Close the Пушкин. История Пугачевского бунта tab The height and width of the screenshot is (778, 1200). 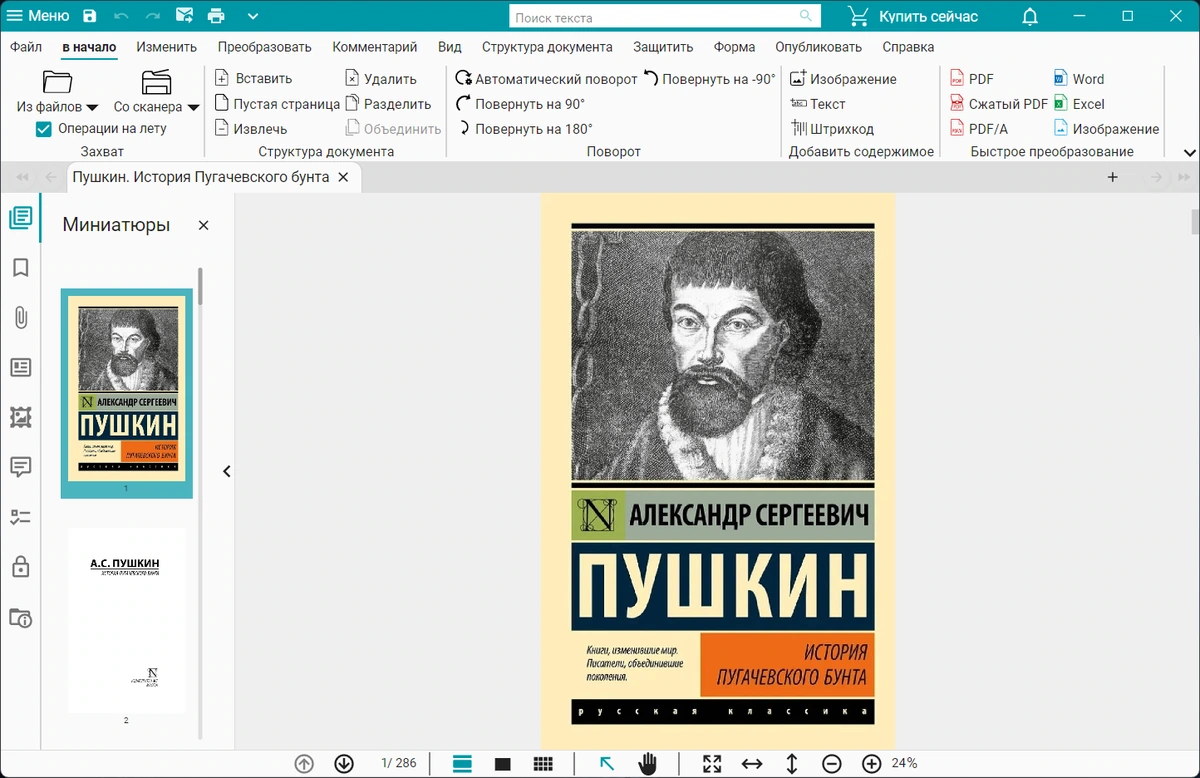[343, 177]
